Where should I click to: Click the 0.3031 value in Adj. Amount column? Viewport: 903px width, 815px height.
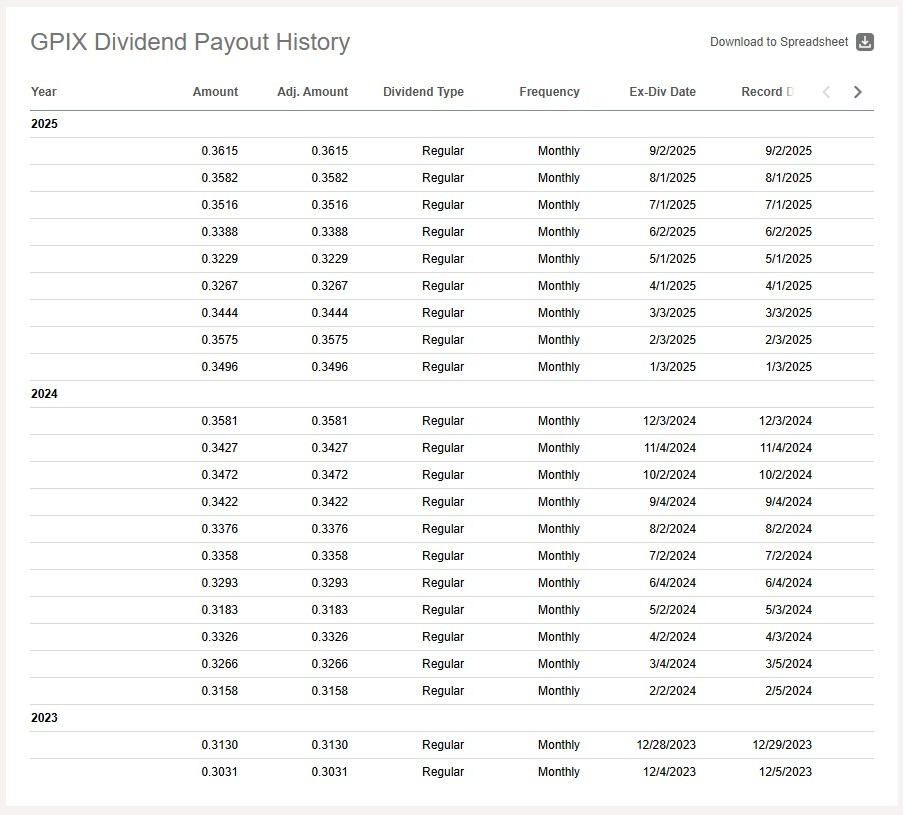(329, 772)
